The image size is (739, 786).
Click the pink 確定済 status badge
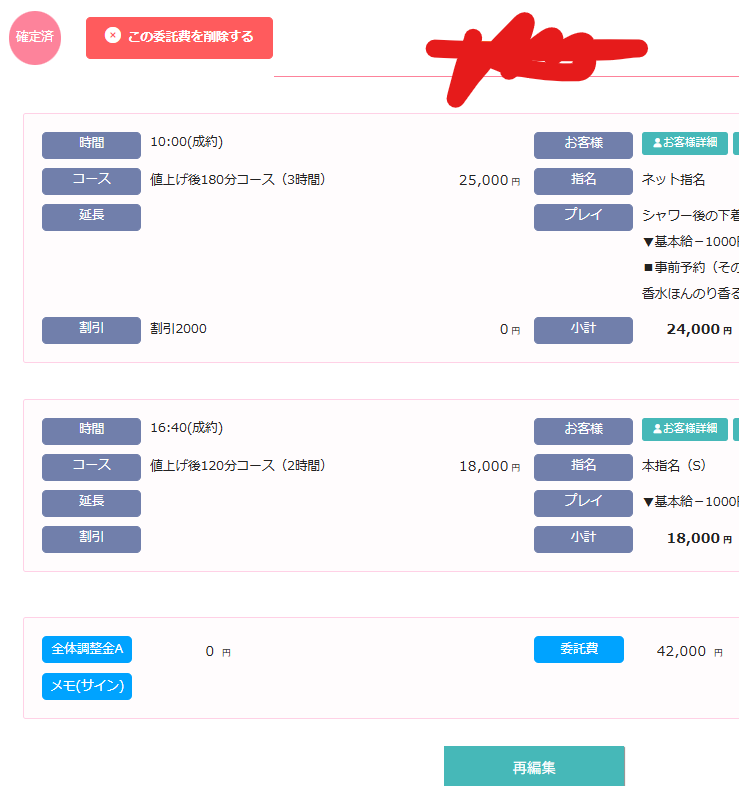[x=35, y=38]
